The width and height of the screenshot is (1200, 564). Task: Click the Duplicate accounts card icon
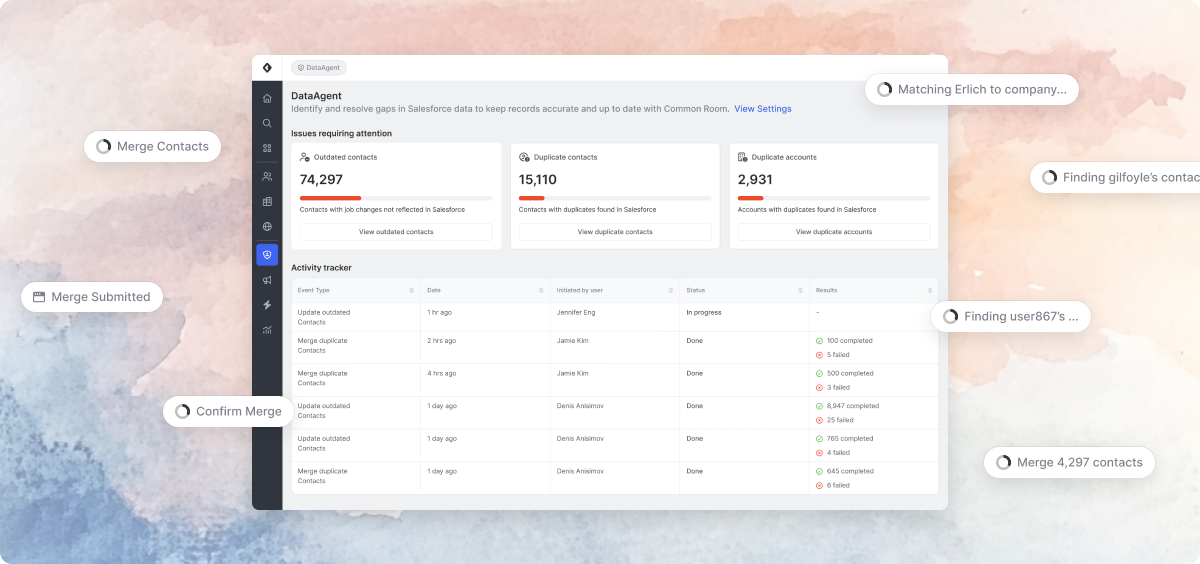click(743, 157)
